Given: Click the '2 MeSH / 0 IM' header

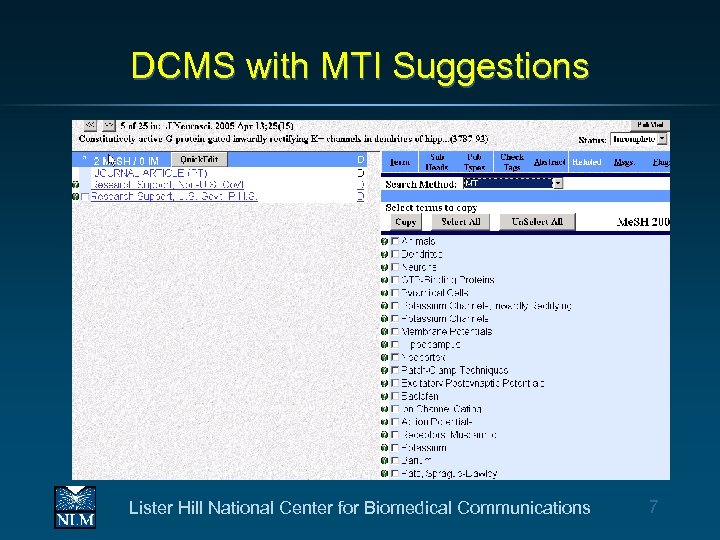Looking at the screenshot, I should [126, 161].
